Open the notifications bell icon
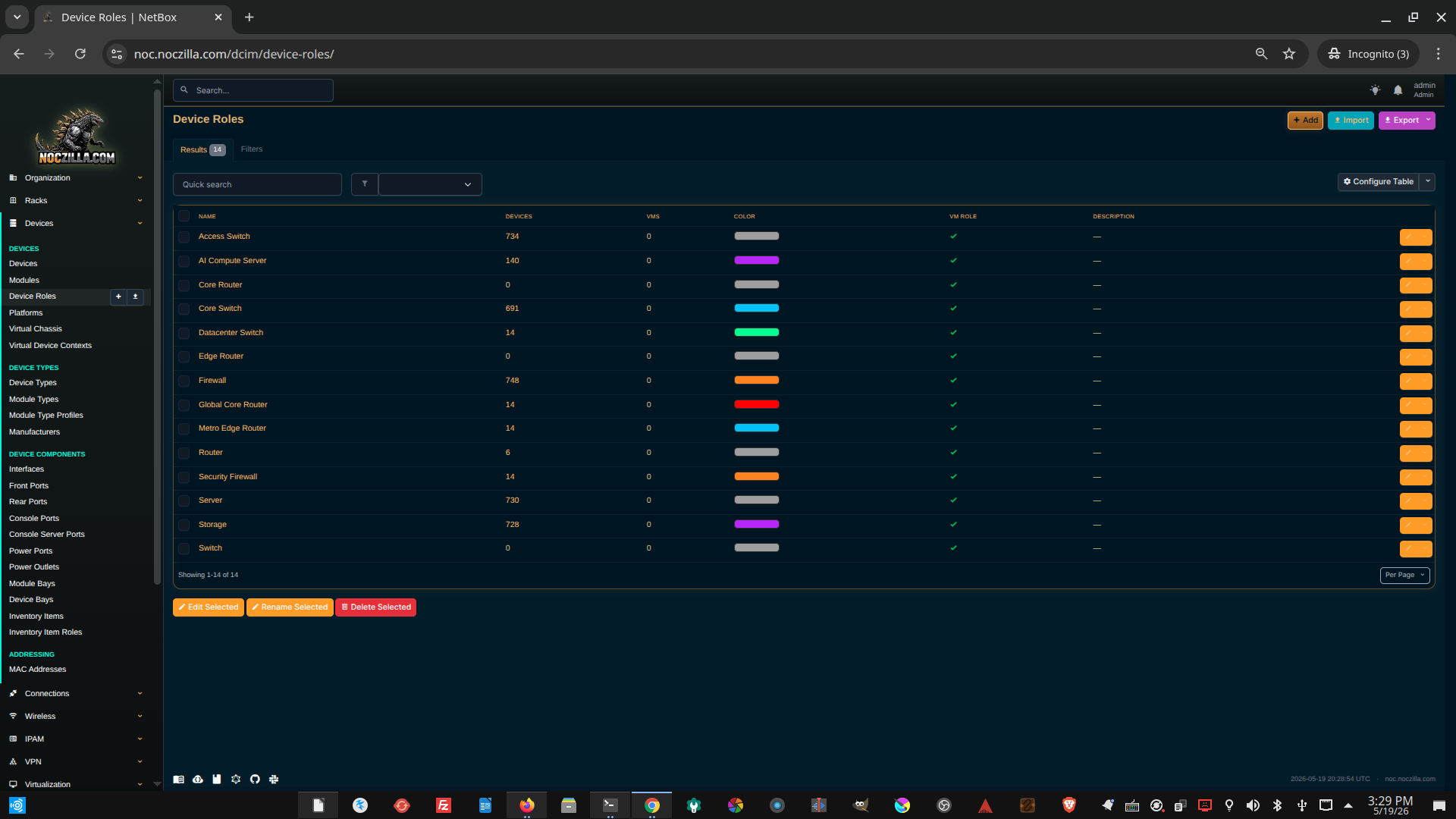Screen dimensions: 1456x819 1398,90
